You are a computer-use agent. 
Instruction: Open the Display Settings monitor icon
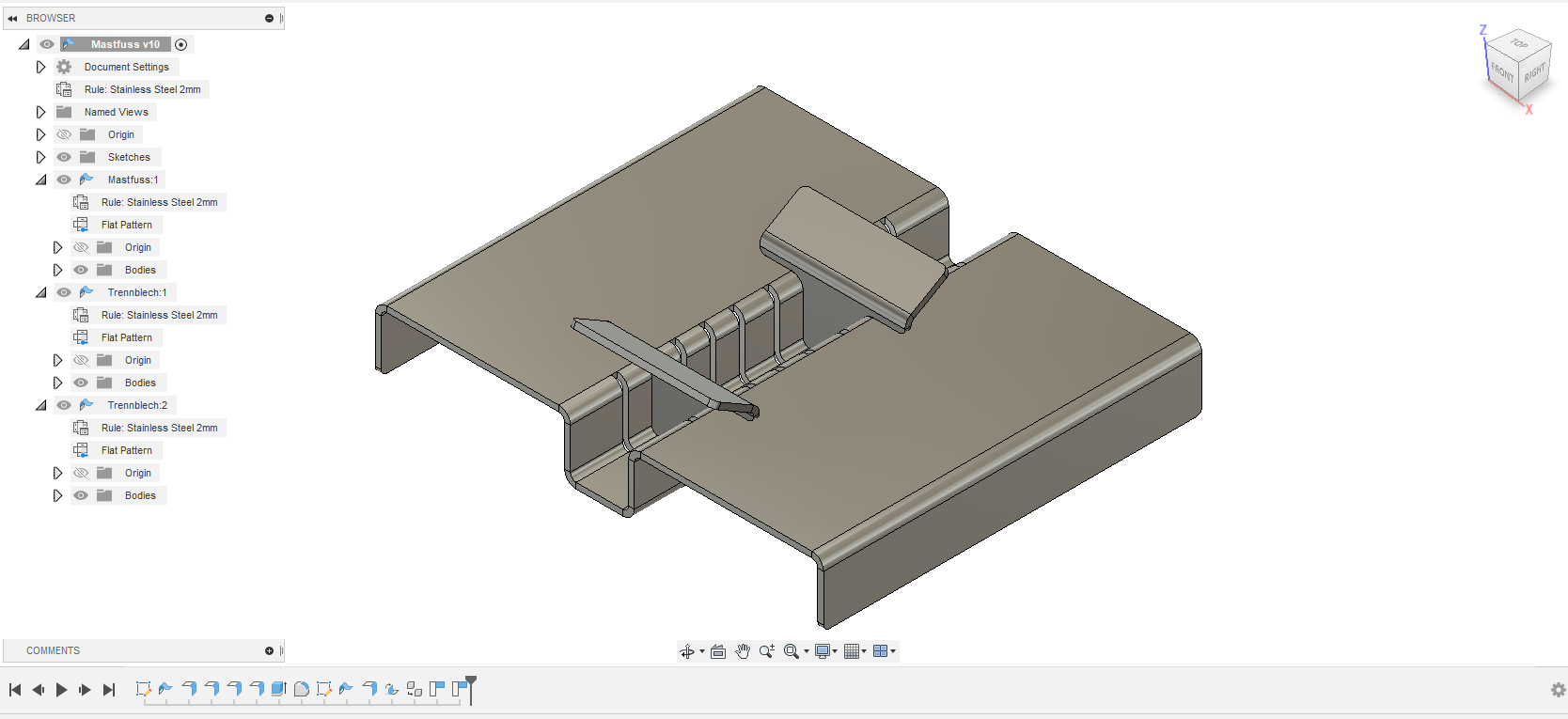pos(823,651)
